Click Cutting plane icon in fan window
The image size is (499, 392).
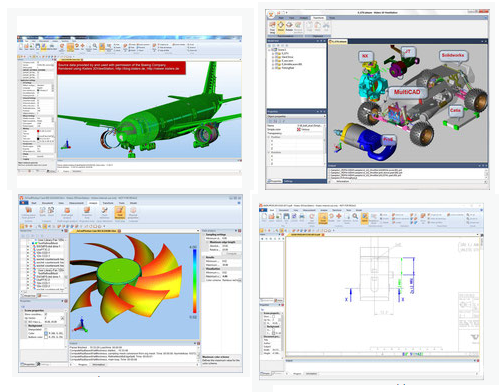(28, 212)
